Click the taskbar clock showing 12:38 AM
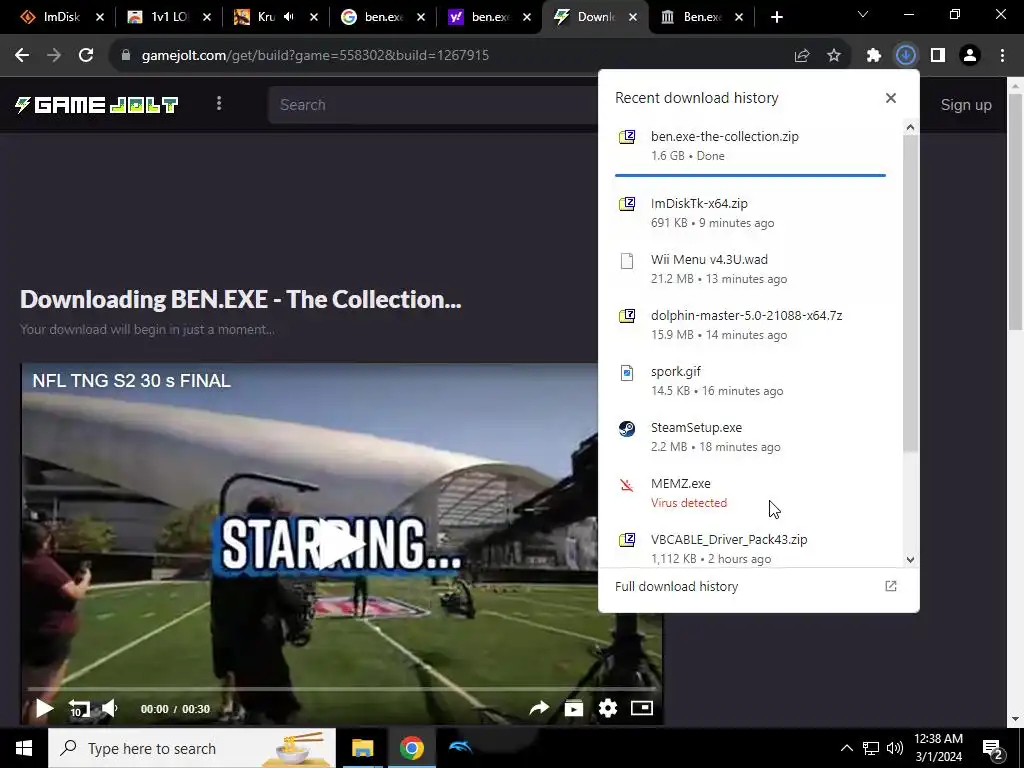The height and width of the screenshot is (768, 1024). tap(938, 748)
